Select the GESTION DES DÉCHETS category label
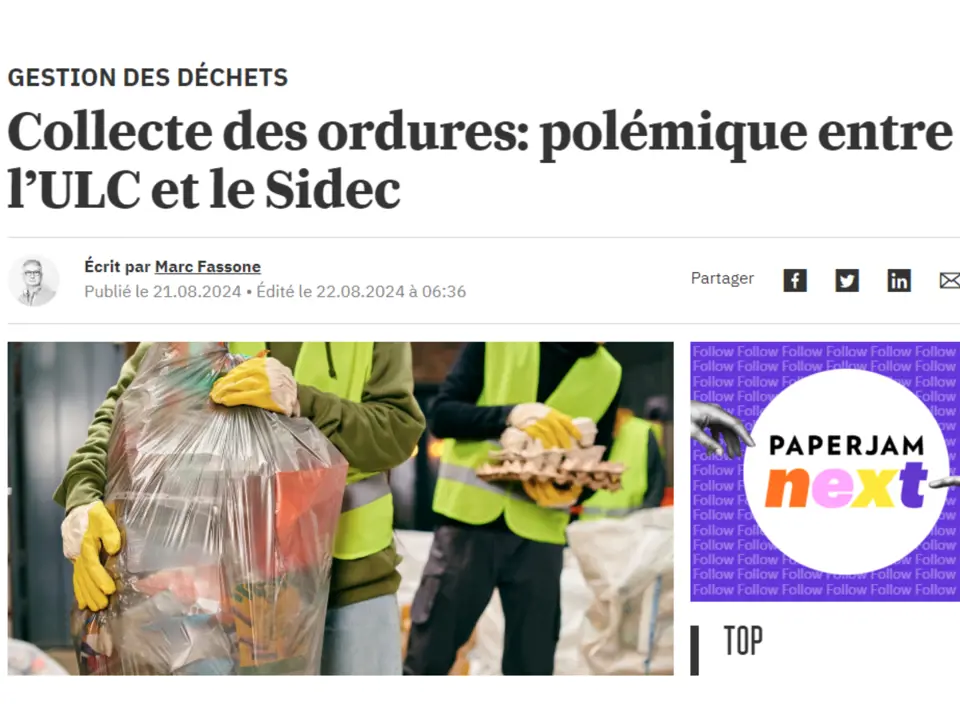Image resolution: width=960 pixels, height=720 pixels. tap(148, 78)
